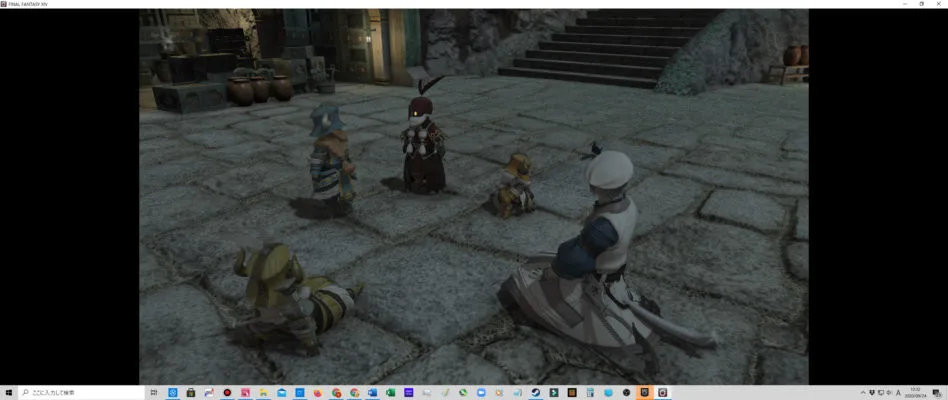This screenshot has height=400, width=948.
Task: Open the clock and date flyout
Action: tap(915, 393)
